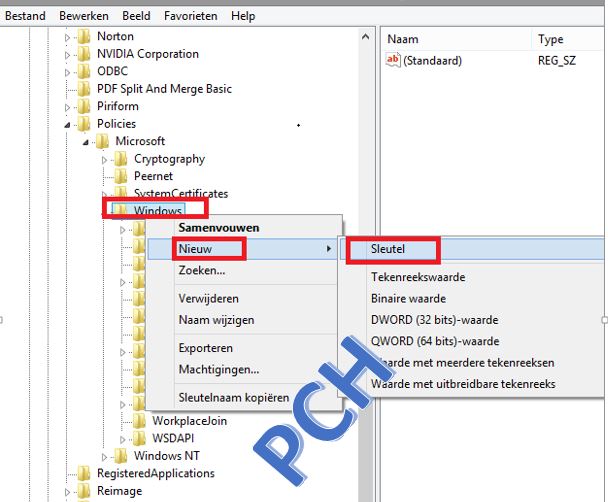The width and height of the screenshot is (608, 502).
Task: Expand the Cryptography key
Action: pos(104,160)
